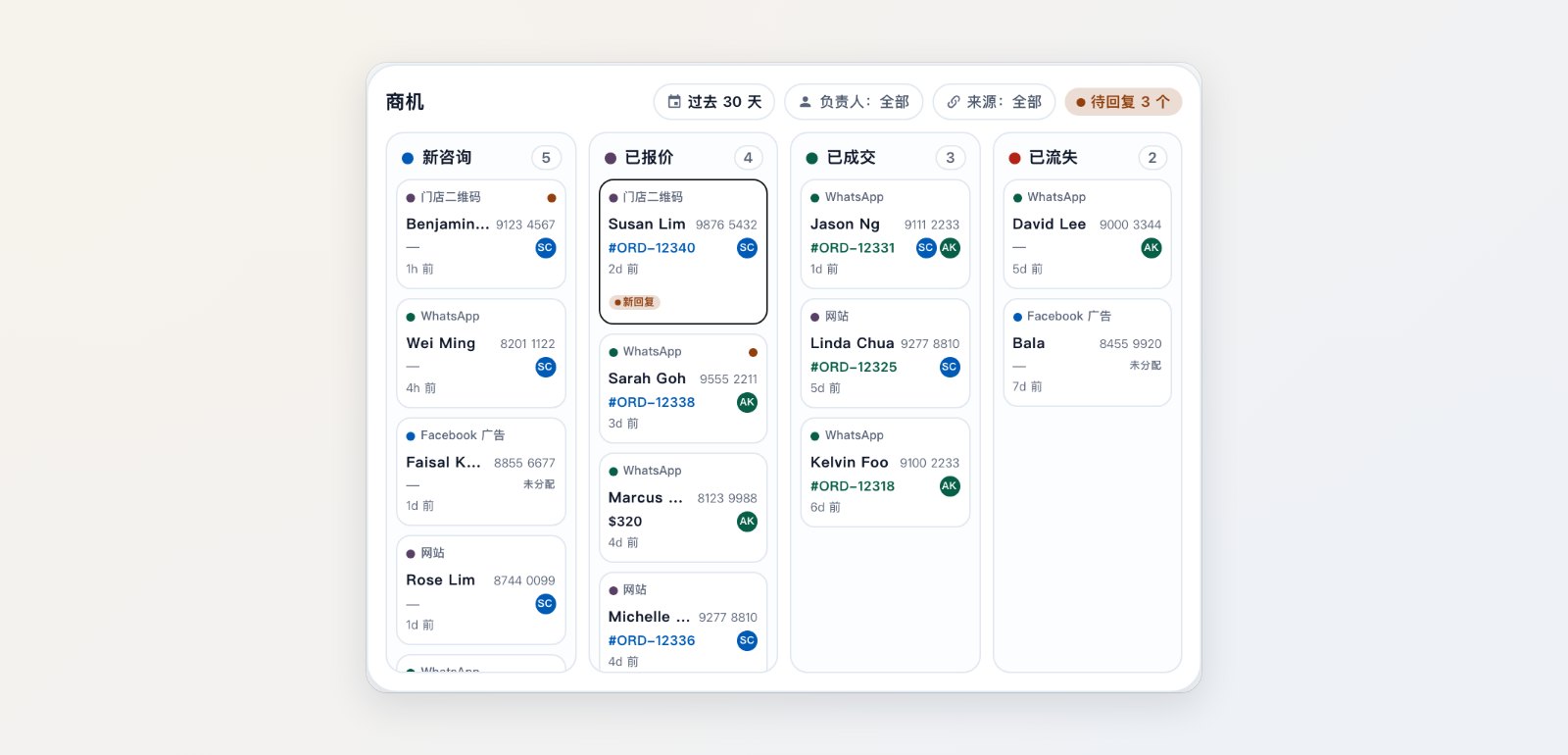
Task: Open the 来源: 全部 source filter
Action: tap(994, 102)
